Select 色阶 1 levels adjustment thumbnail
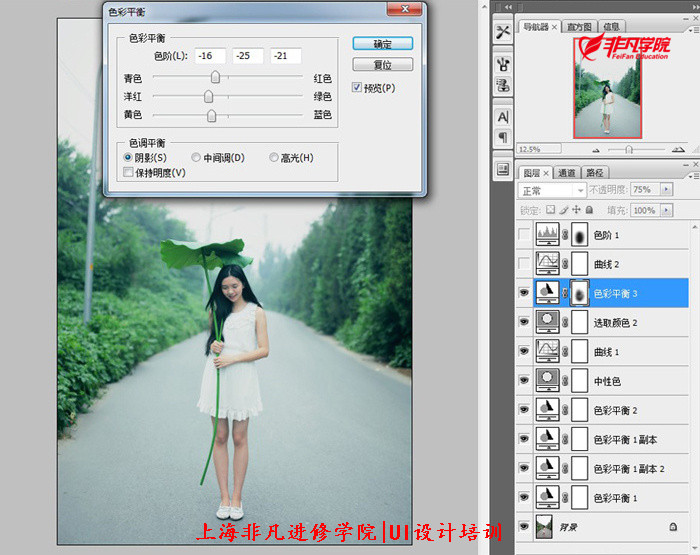 (x=547, y=234)
